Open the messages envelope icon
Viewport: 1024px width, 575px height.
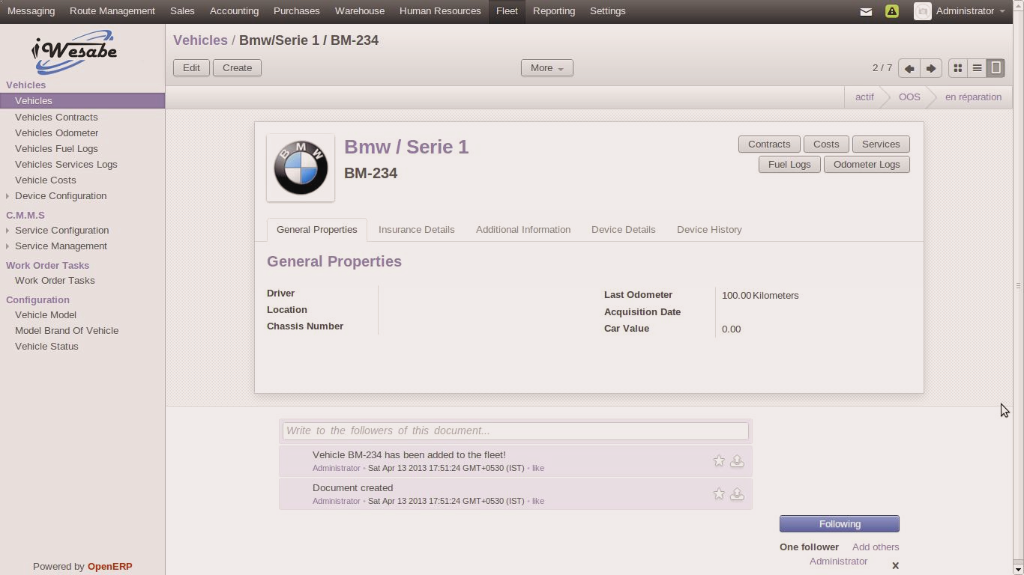pyautogui.click(x=866, y=11)
